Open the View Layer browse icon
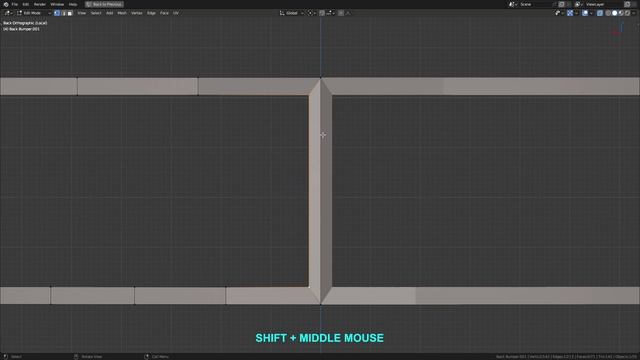The image size is (640, 360). [x=578, y=4]
